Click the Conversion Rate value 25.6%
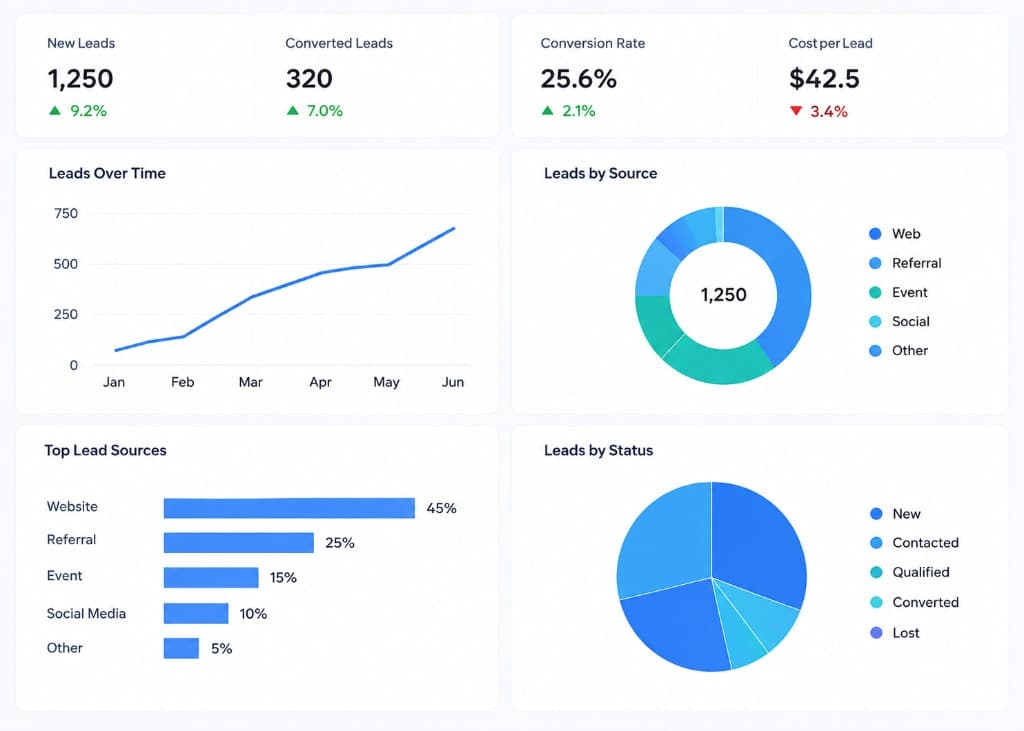This screenshot has width=1024, height=731. pos(578,79)
